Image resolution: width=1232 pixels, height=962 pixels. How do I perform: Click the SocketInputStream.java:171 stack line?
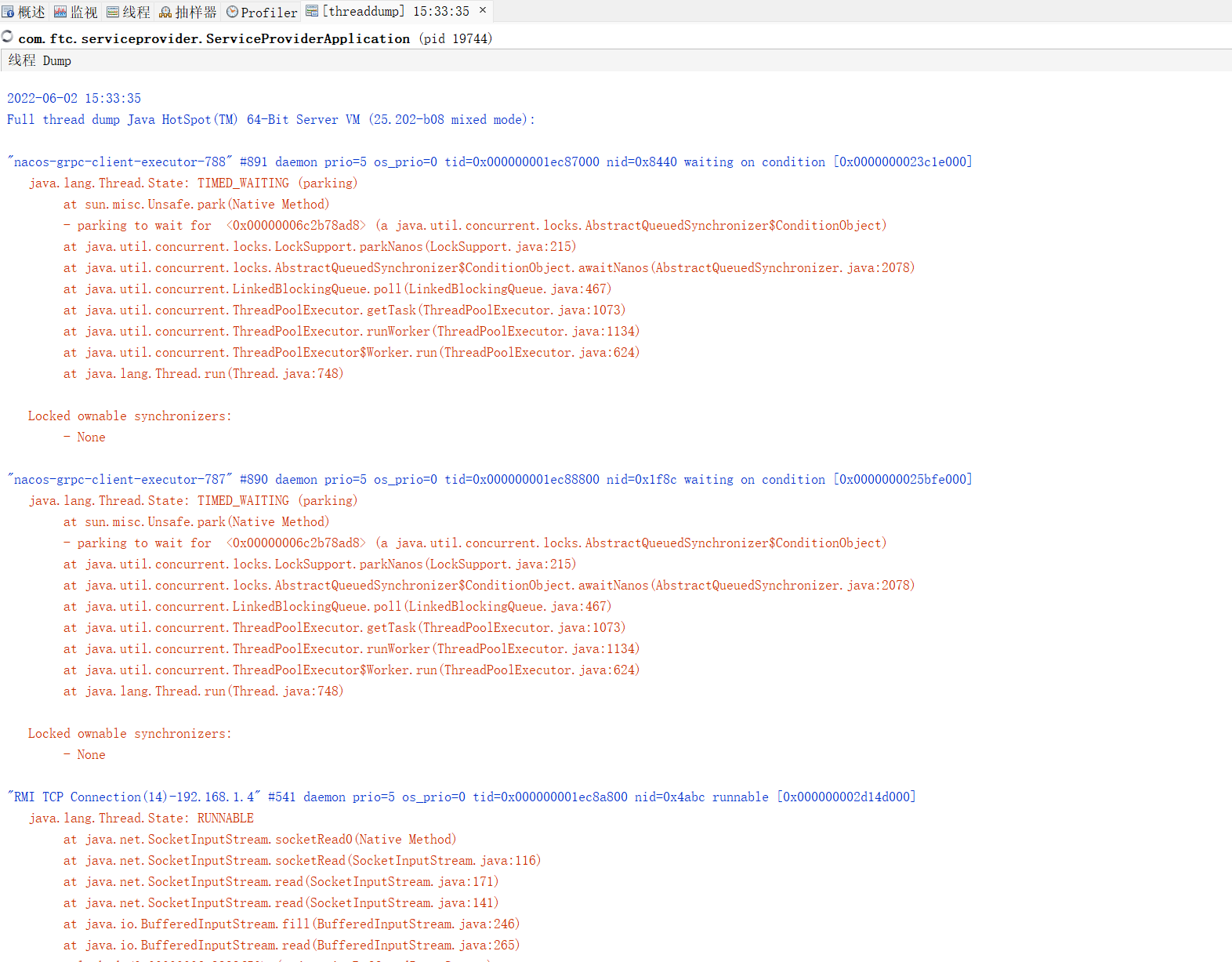281,881
